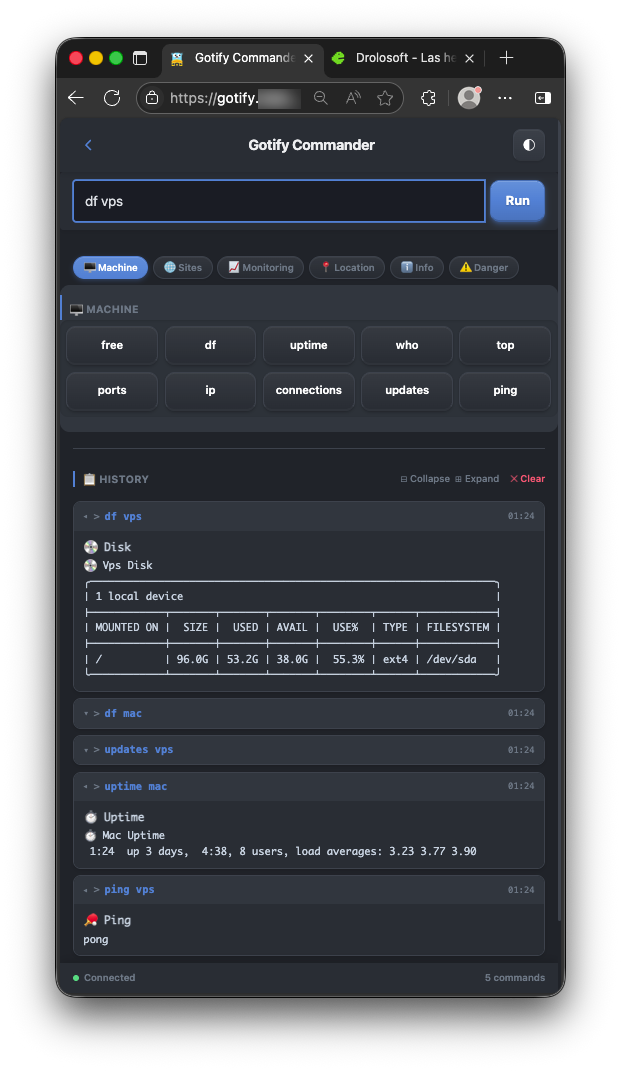The width and height of the screenshot is (621, 1071).
Task: Close the Drolosoft browser tab
Action: pyautogui.click(x=469, y=59)
